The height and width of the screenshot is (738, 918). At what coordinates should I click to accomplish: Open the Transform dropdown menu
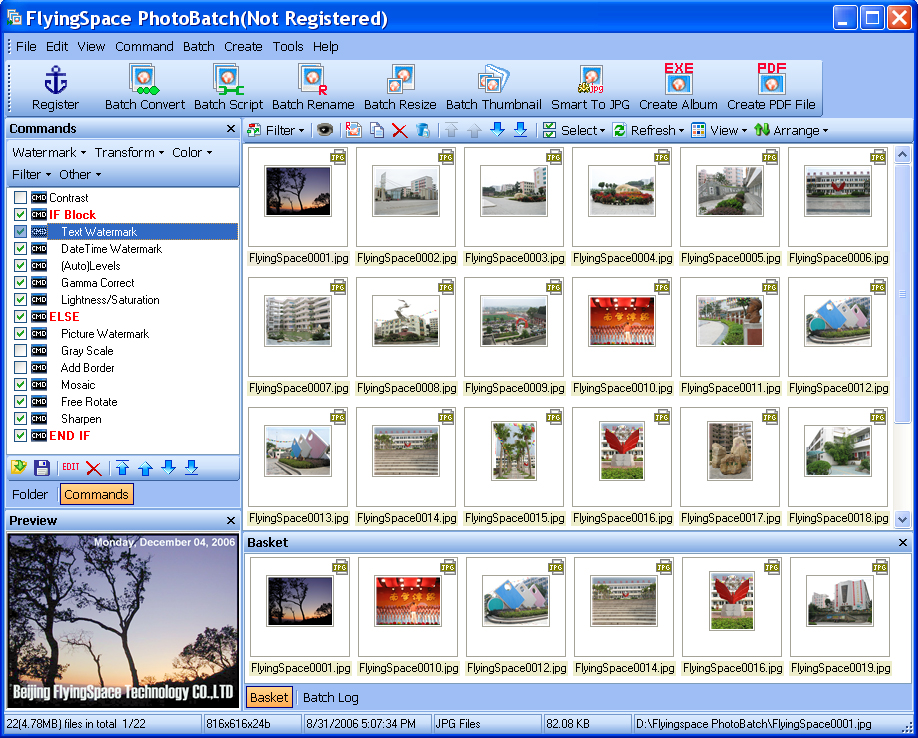129,153
